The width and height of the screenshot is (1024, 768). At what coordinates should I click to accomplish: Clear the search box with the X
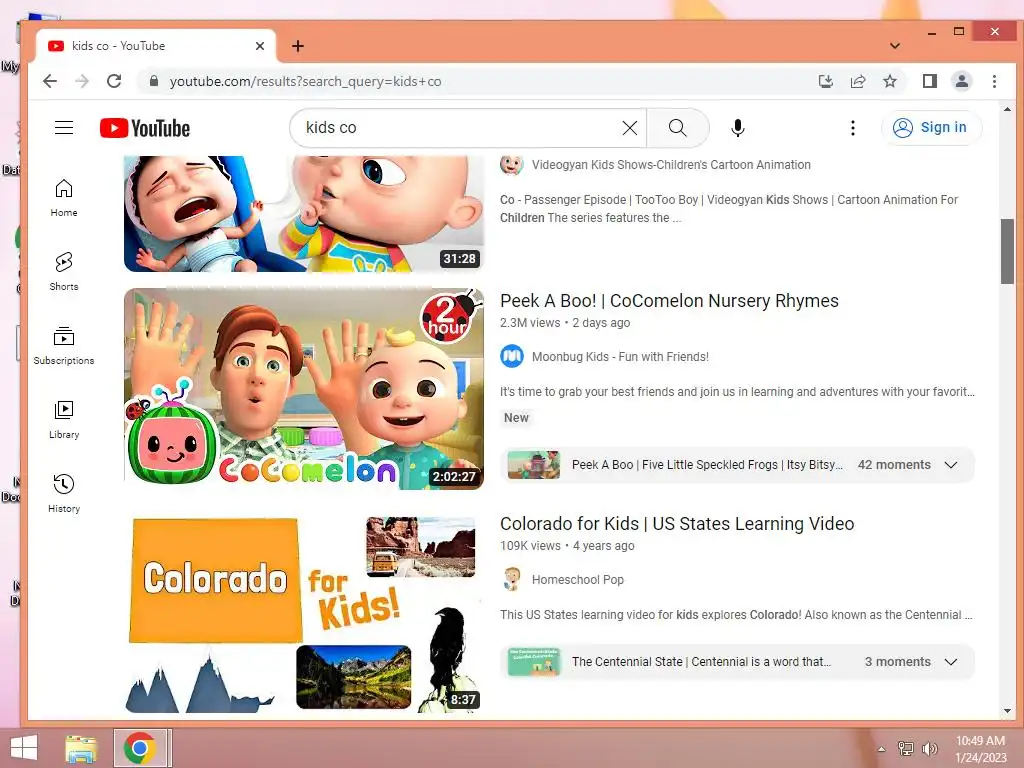(630, 128)
